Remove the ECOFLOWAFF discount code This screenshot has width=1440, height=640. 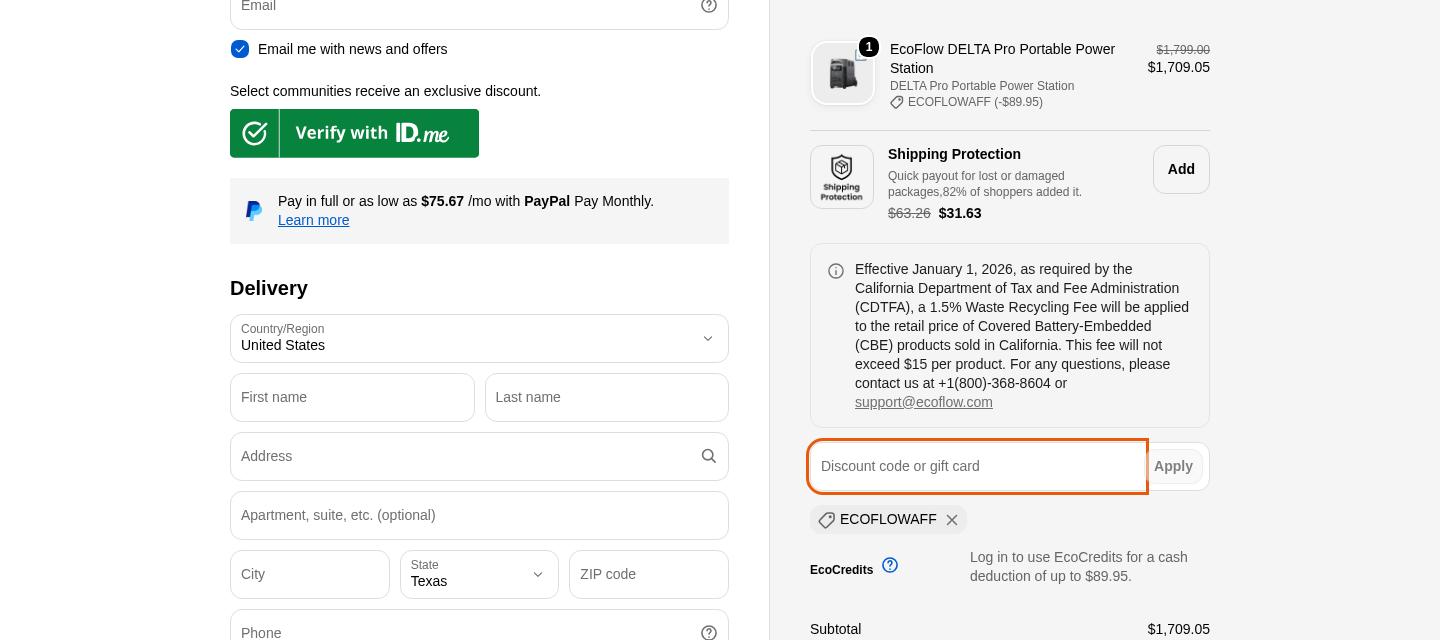(x=952, y=520)
